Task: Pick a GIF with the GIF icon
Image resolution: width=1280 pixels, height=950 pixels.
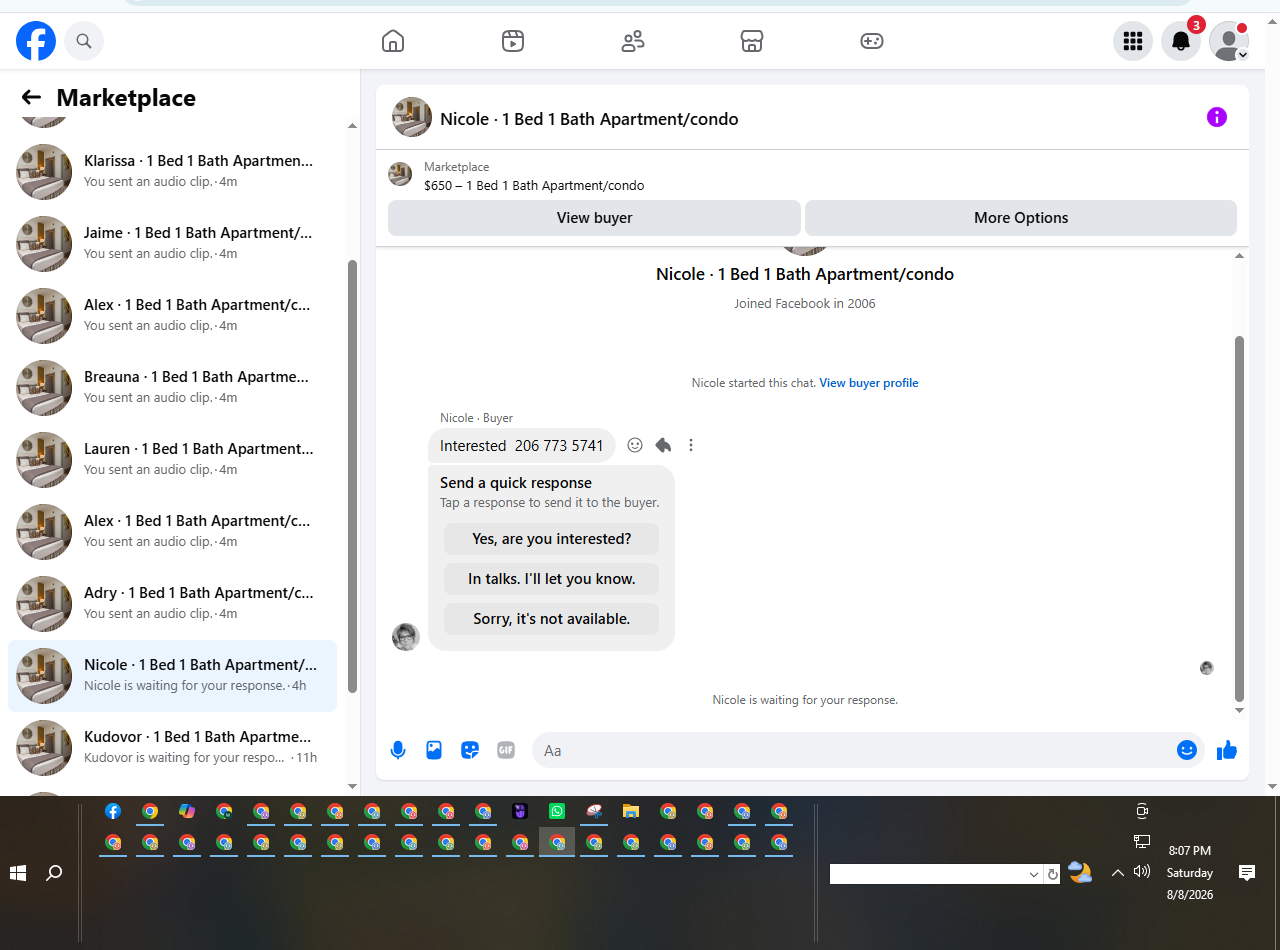Action: click(x=506, y=750)
